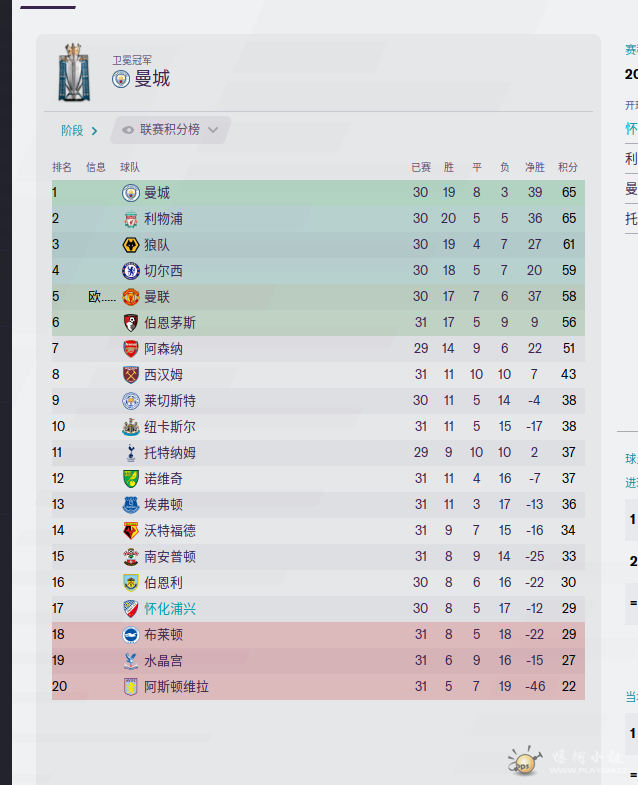Click the Chelsea club badge

pyautogui.click(x=130, y=271)
